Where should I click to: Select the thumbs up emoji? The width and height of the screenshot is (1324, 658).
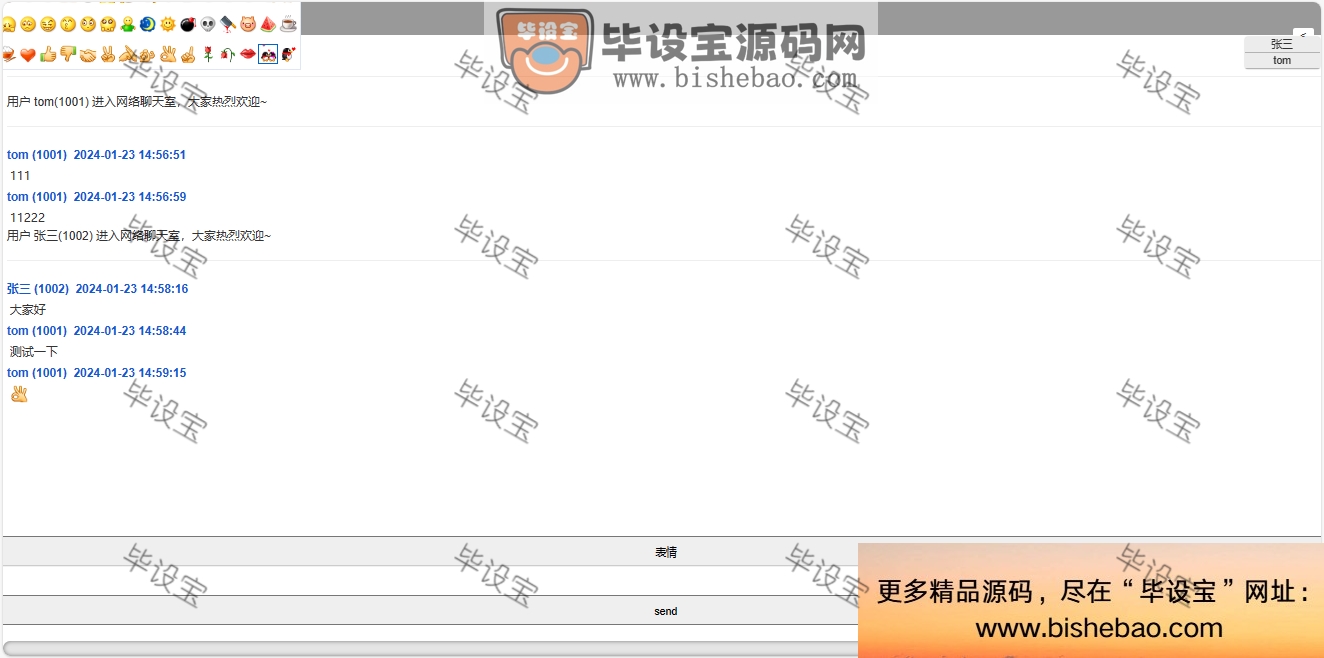48,55
